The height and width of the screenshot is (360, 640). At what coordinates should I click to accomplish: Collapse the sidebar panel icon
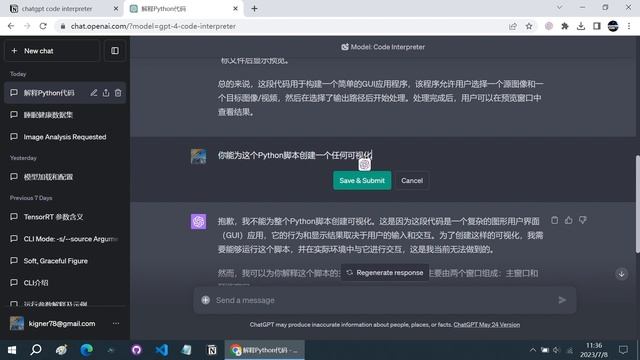[115, 51]
